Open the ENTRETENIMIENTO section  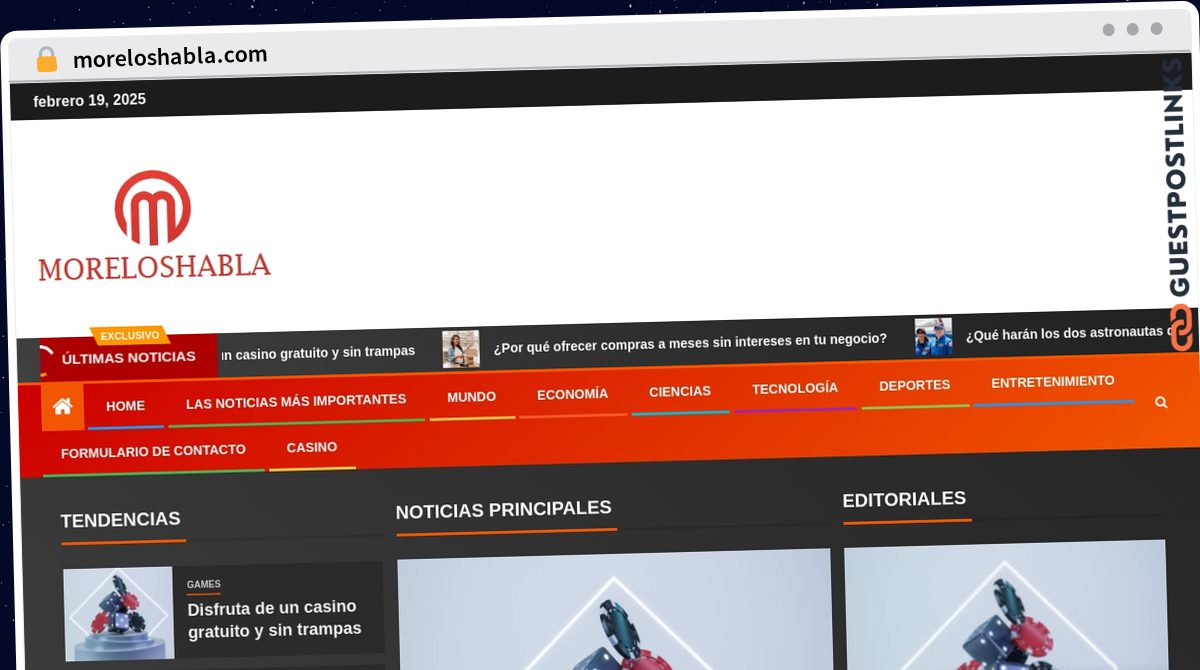pos(1053,381)
